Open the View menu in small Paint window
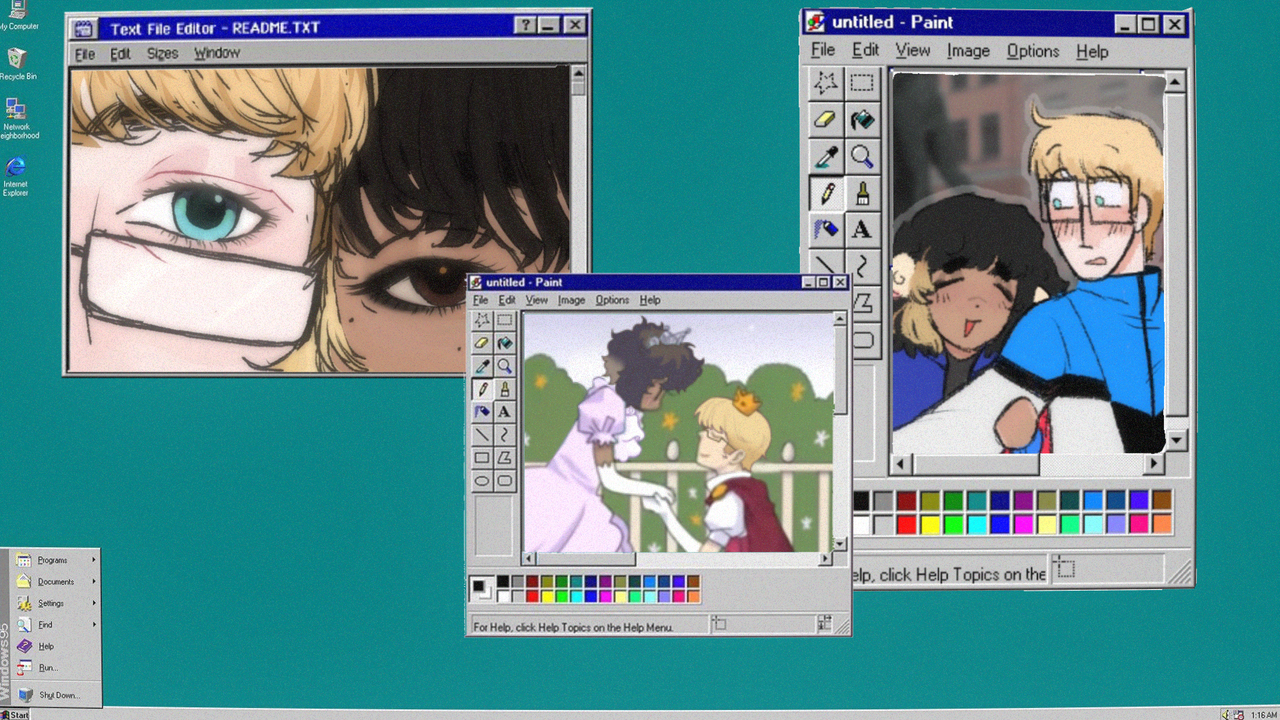The width and height of the screenshot is (1280, 720). click(x=537, y=300)
